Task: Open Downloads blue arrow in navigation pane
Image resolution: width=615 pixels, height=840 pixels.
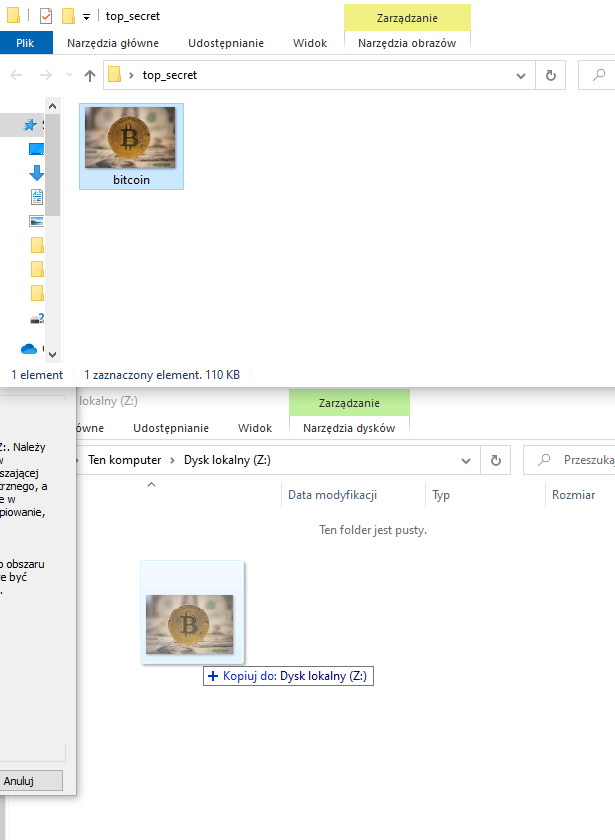Action: (x=36, y=172)
